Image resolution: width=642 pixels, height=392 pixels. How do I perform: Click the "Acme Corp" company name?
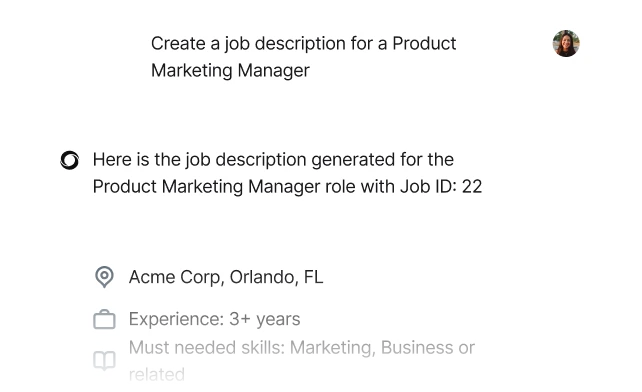175,277
